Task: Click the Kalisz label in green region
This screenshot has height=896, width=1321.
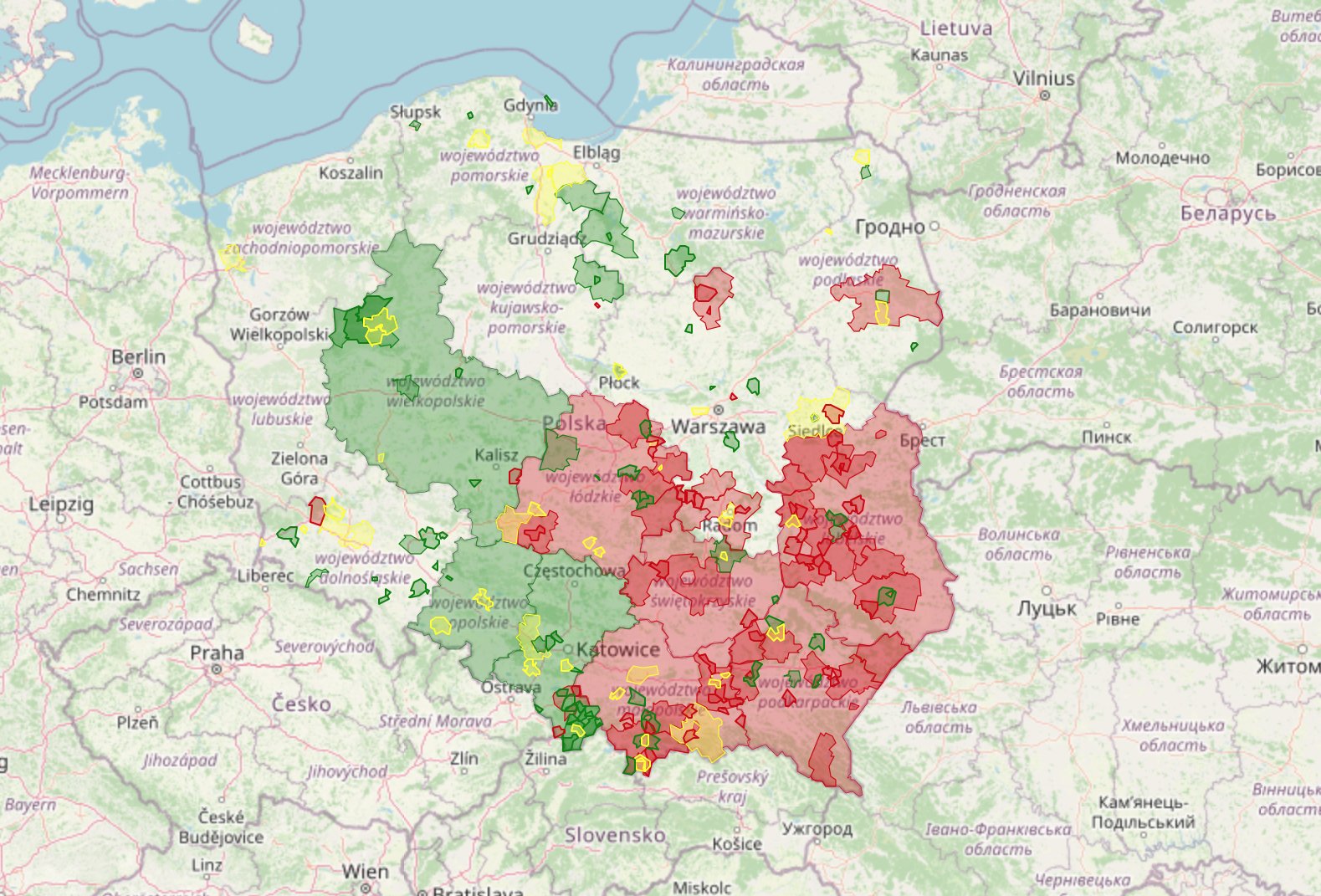Action: point(496,455)
